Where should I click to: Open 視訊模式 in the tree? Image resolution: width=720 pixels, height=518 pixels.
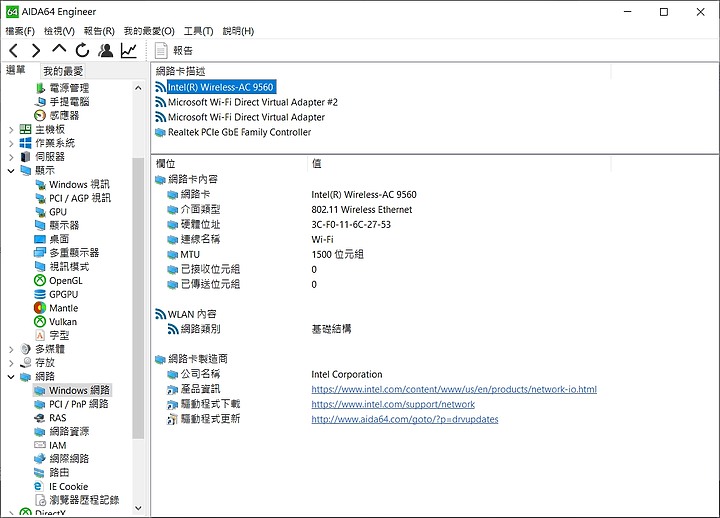[x=69, y=266]
